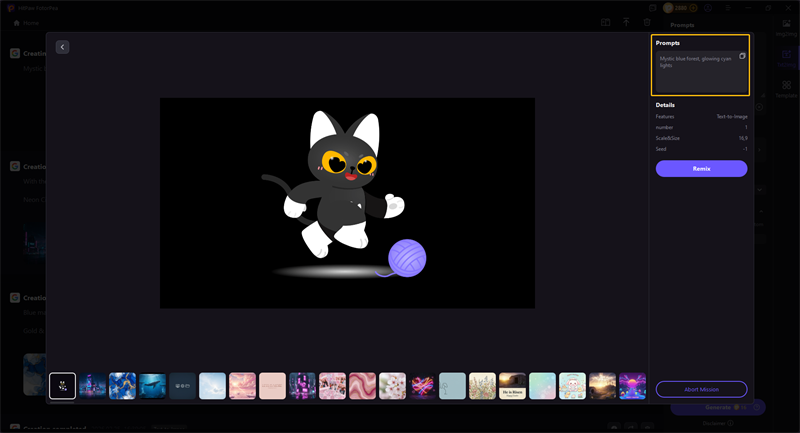Click the trash icon in background toolbar

[x=647, y=22]
